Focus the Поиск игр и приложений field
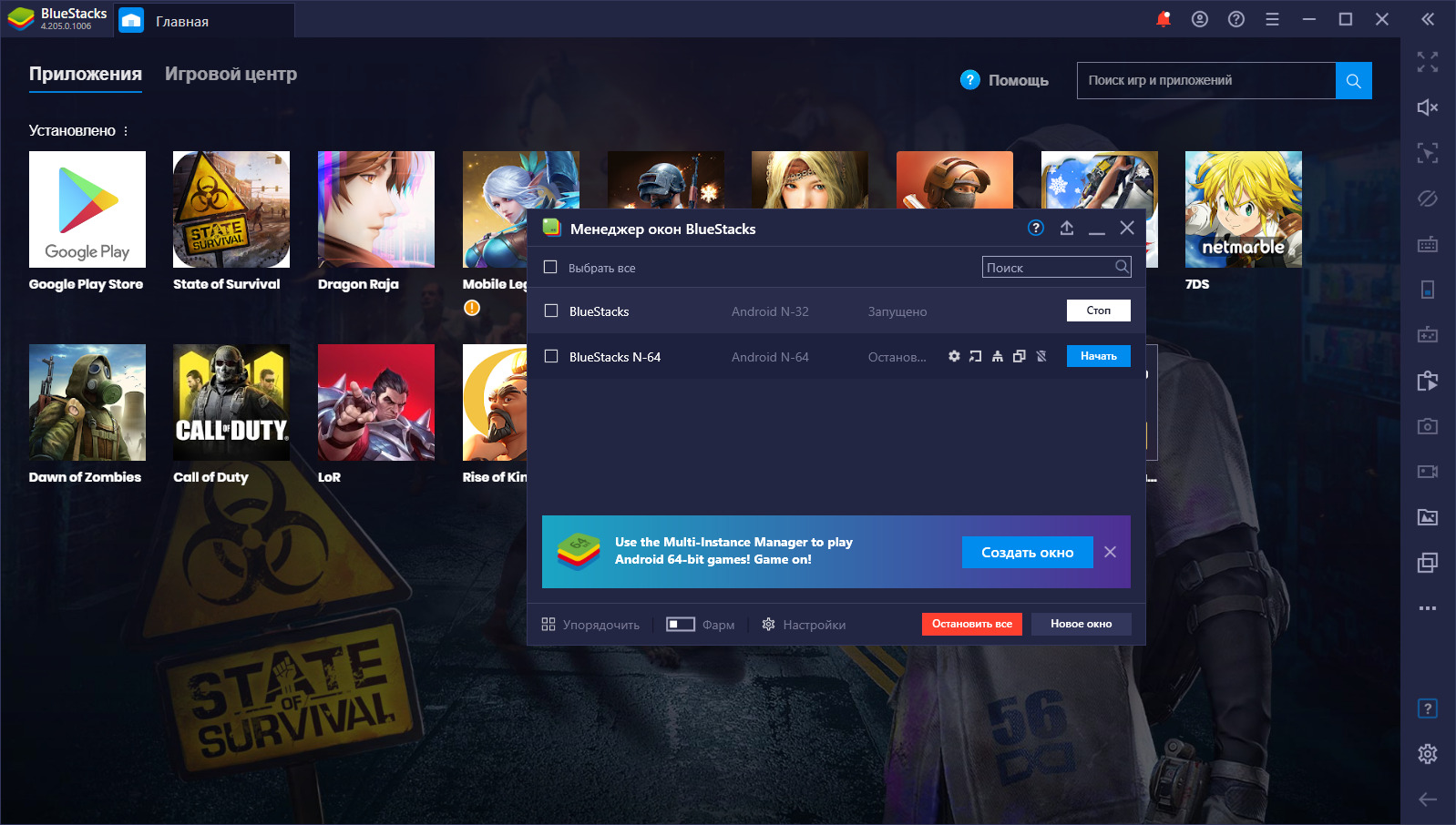The image size is (1456, 825). pyautogui.click(x=1206, y=80)
